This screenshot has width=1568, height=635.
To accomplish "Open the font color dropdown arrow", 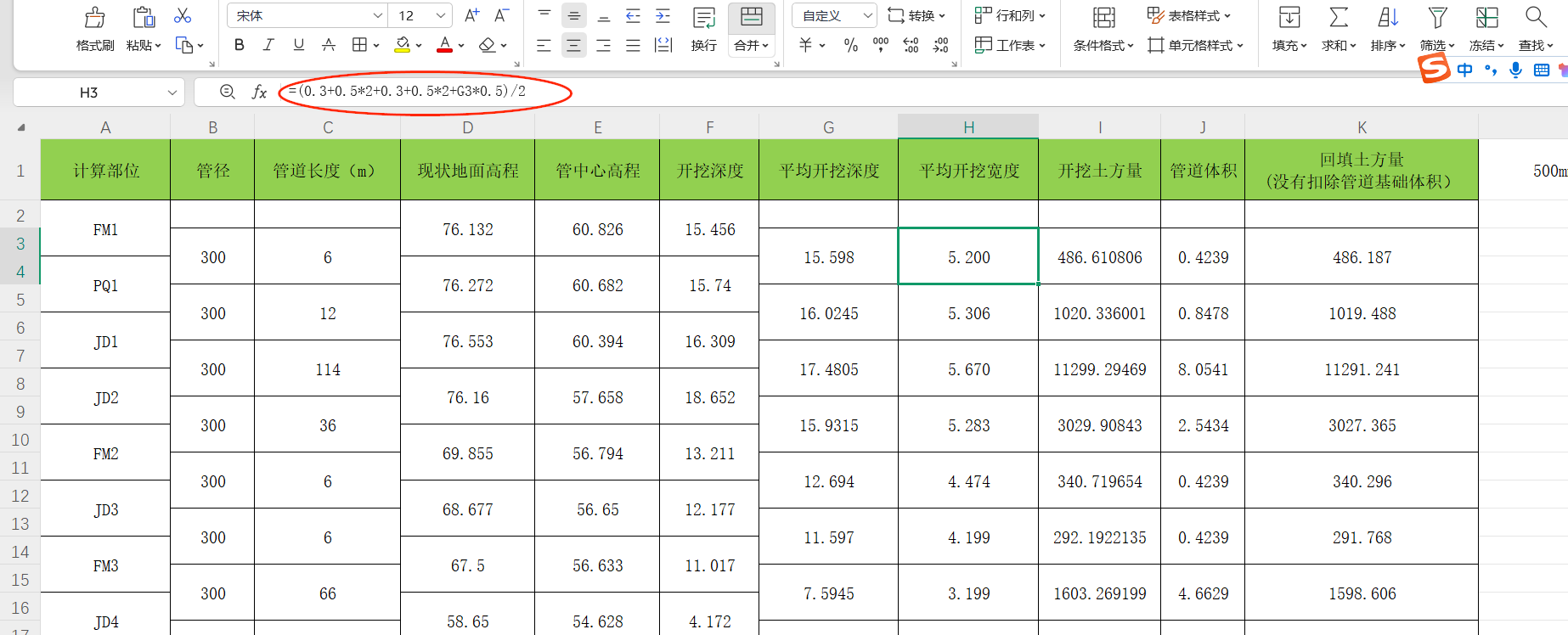I will (x=461, y=46).
